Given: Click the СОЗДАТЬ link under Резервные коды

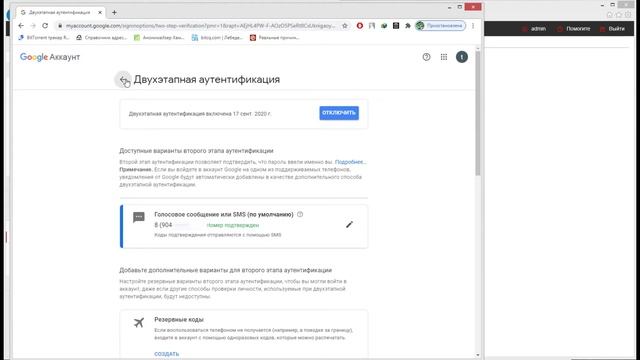Looking at the screenshot, I should coord(167,354).
